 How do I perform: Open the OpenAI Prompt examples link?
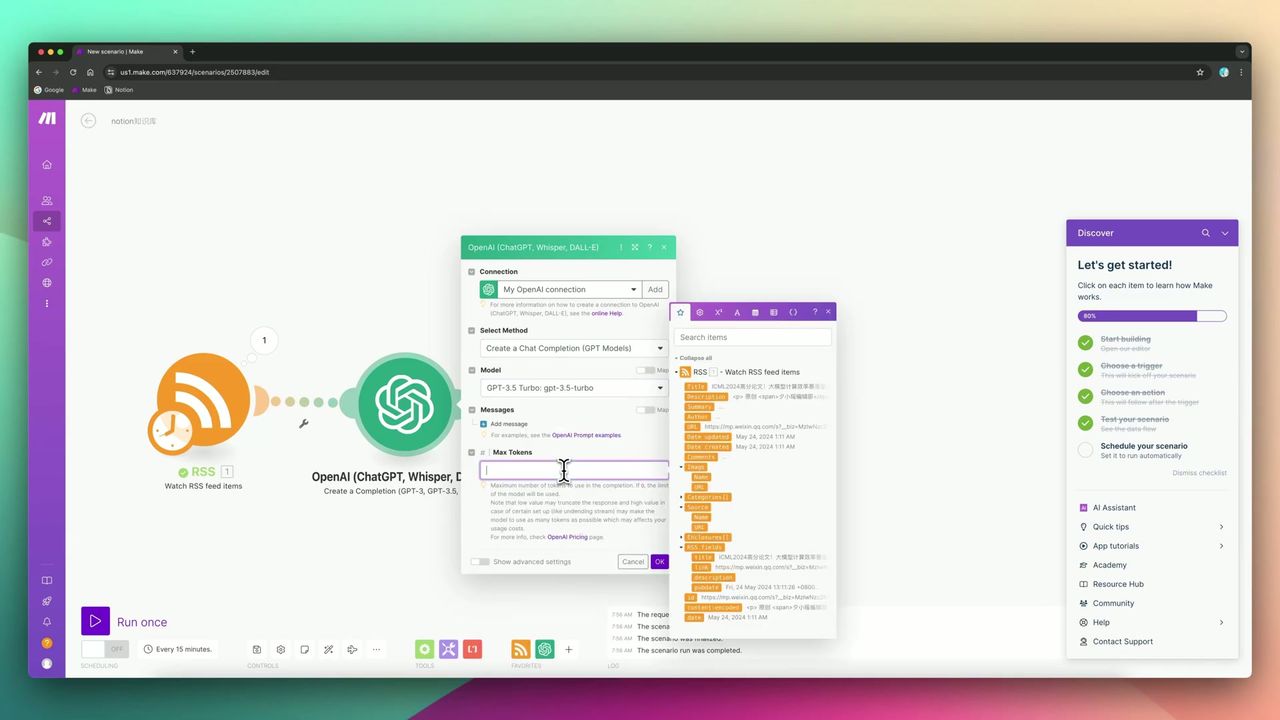click(585, 435)
